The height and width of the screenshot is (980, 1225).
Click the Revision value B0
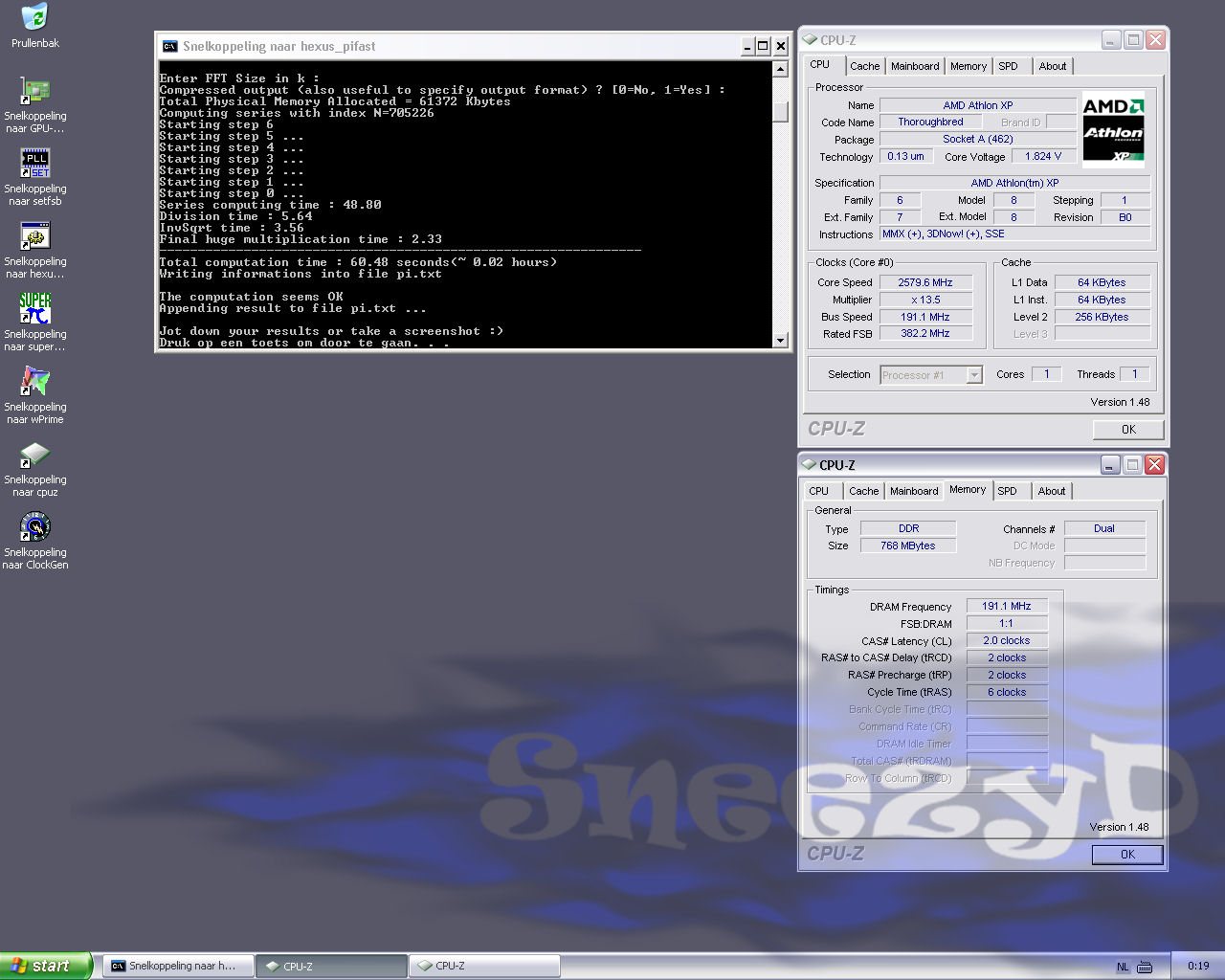coord(1125,217)
